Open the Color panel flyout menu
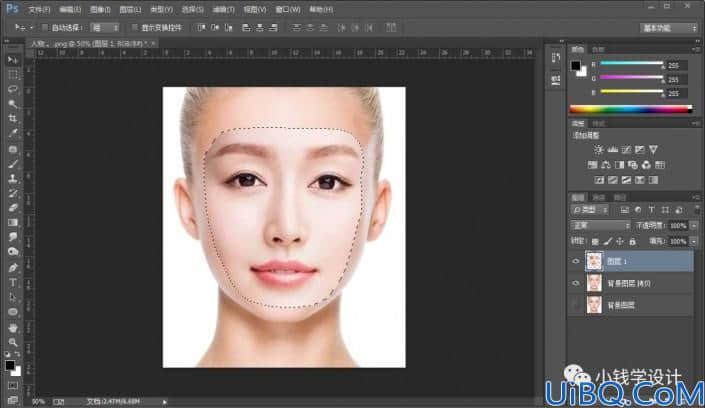This screenshot has height=408, width=705. 696,49
